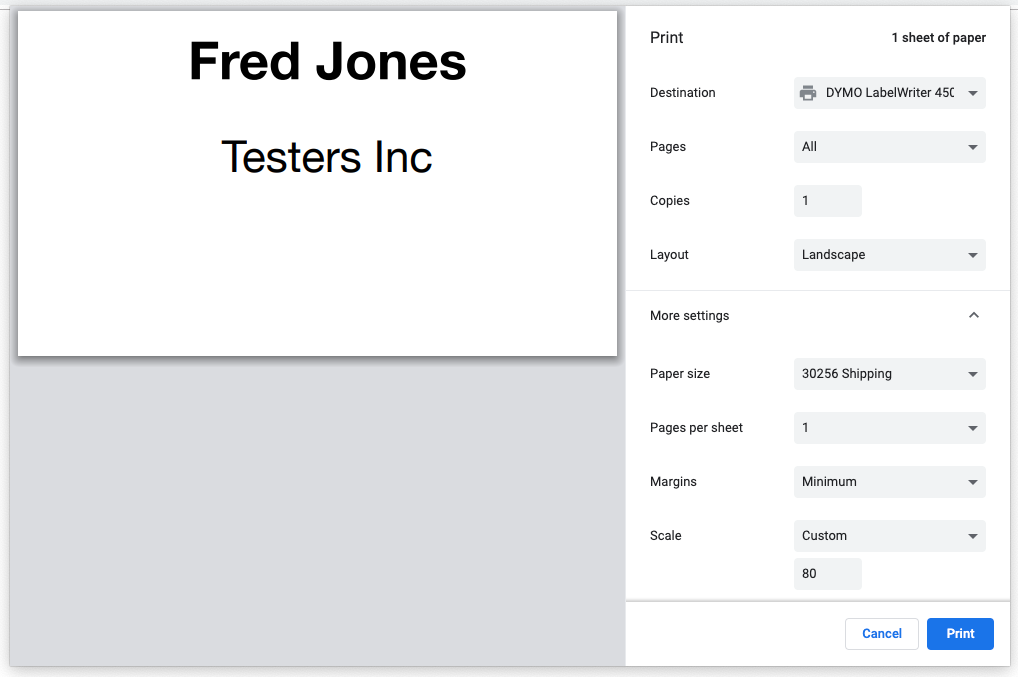Open the Pages dropdown set to All
Image resolution: width=1018 pixels, height=677 pixels.
(889, 147)
